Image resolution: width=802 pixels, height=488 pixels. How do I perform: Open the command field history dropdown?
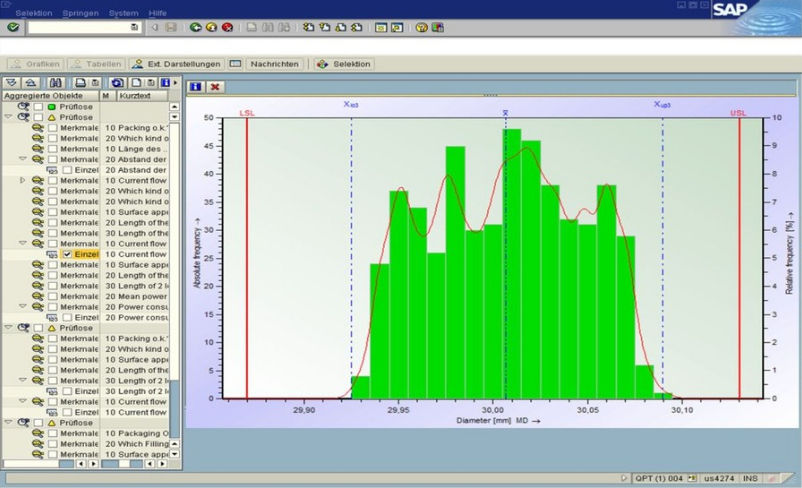[135, 28]
